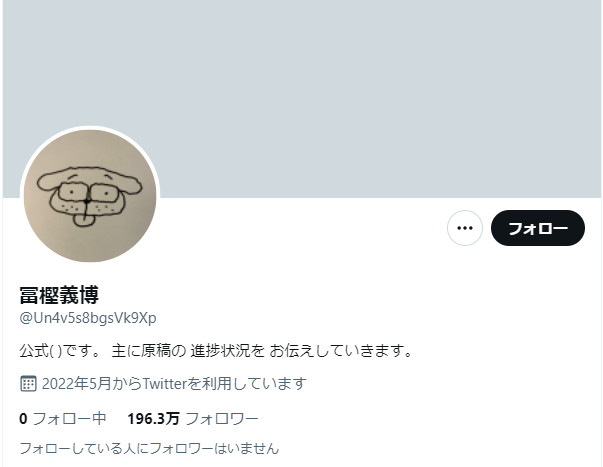Viewport: 603px width, 467px height.
Task: Open the three-dot more options menu
Action: (465, 228)
